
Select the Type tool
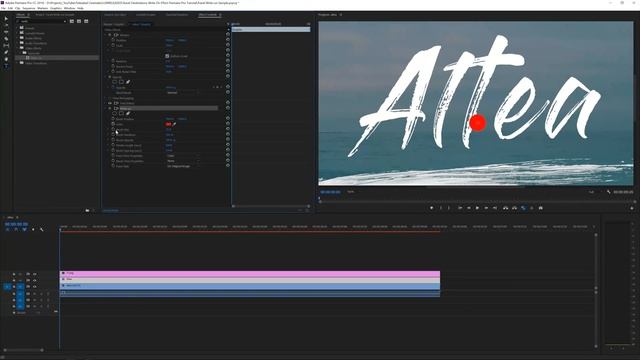[6, 66]
